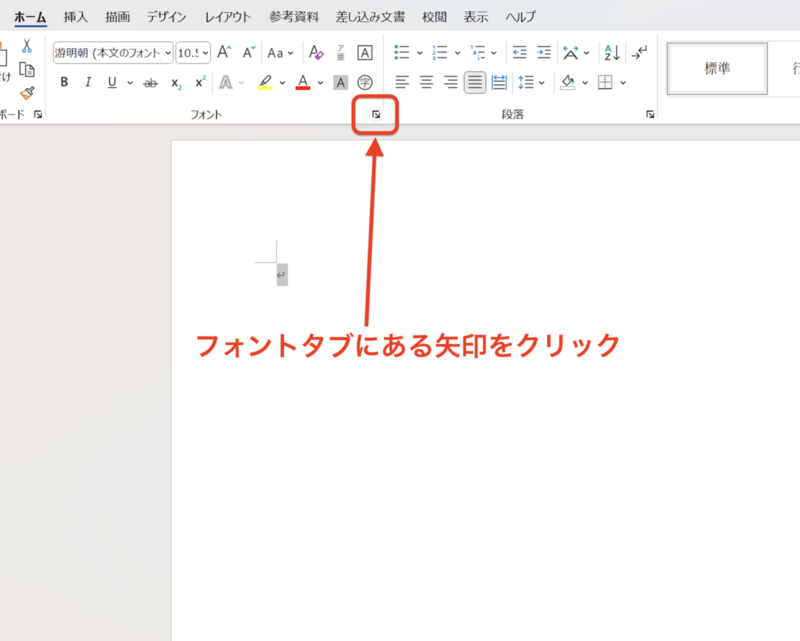800x641 pixels.
Task: Create a numbered list
Action: (440, 52)
